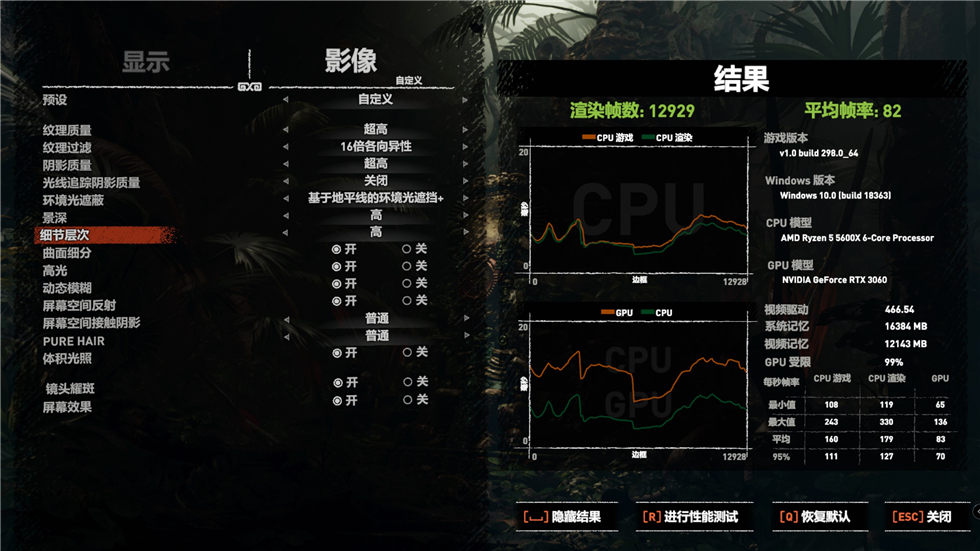Click left arrow for PURE HAIR
980x551 pixels.
(x=287, y=336)
